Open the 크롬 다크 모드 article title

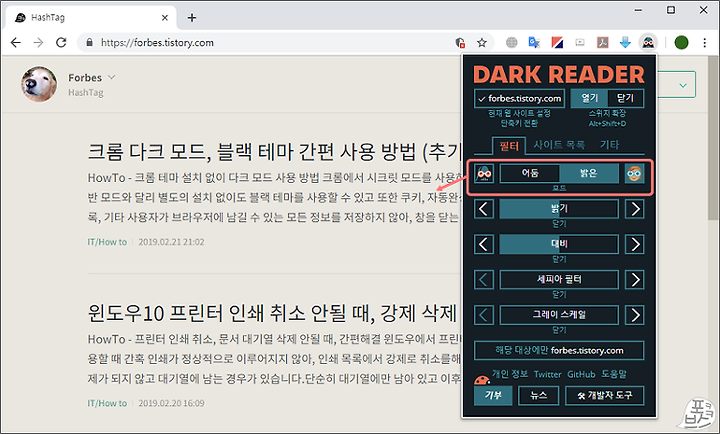pos(275,152)
